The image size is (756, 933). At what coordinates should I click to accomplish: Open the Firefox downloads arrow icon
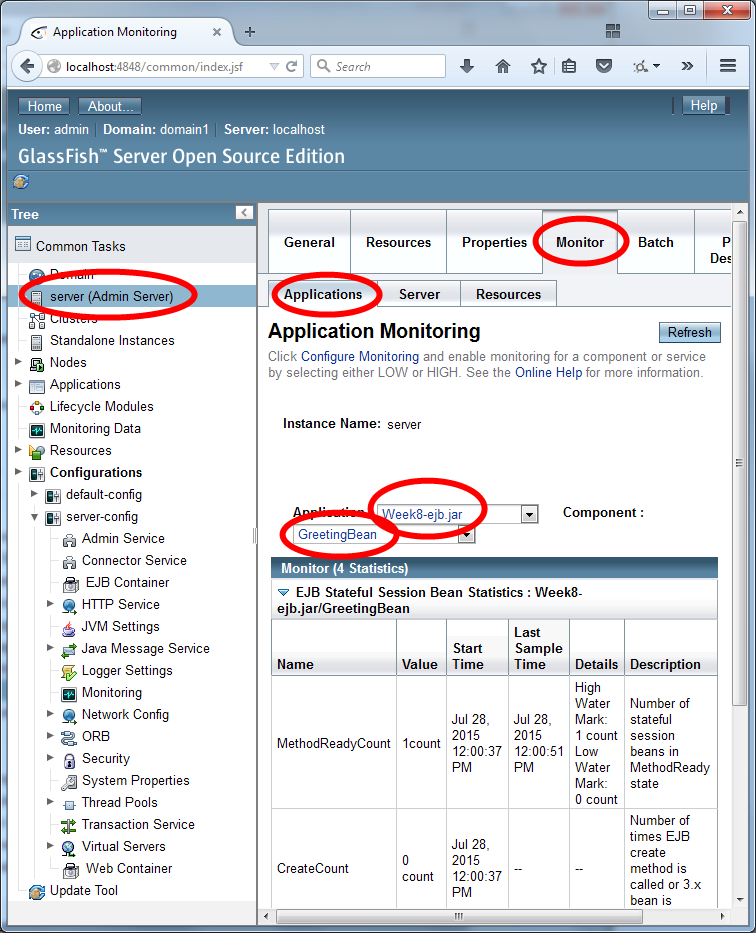[467, 67]
